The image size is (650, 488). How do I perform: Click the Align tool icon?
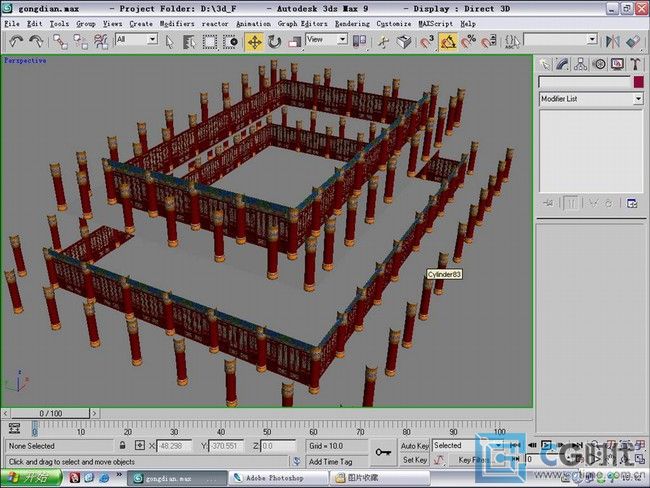(633, 41)
